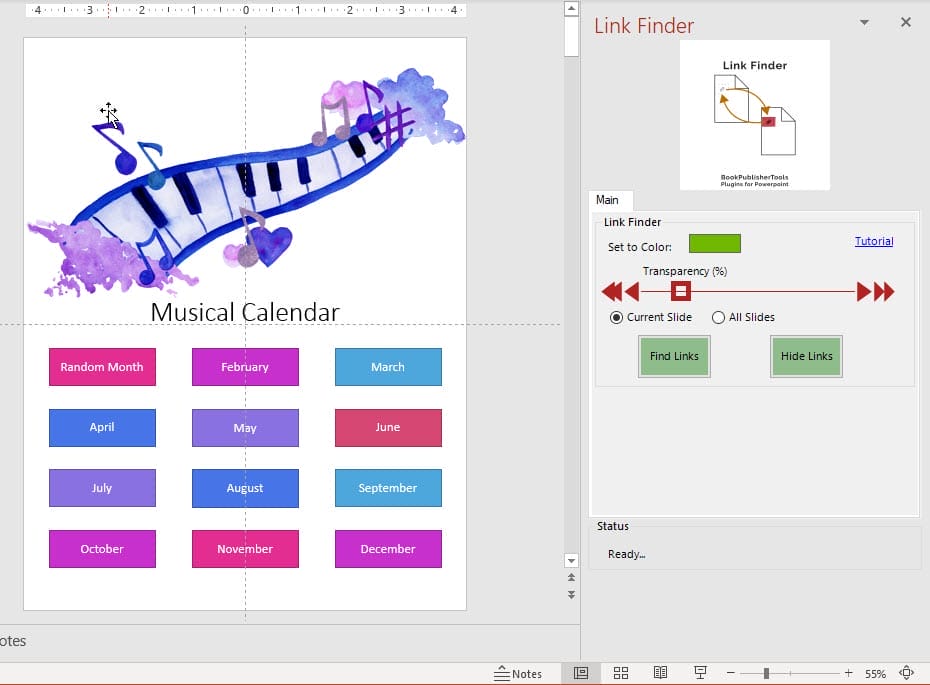
Task: Click the Hide Links button
Action: pos(806,356)
